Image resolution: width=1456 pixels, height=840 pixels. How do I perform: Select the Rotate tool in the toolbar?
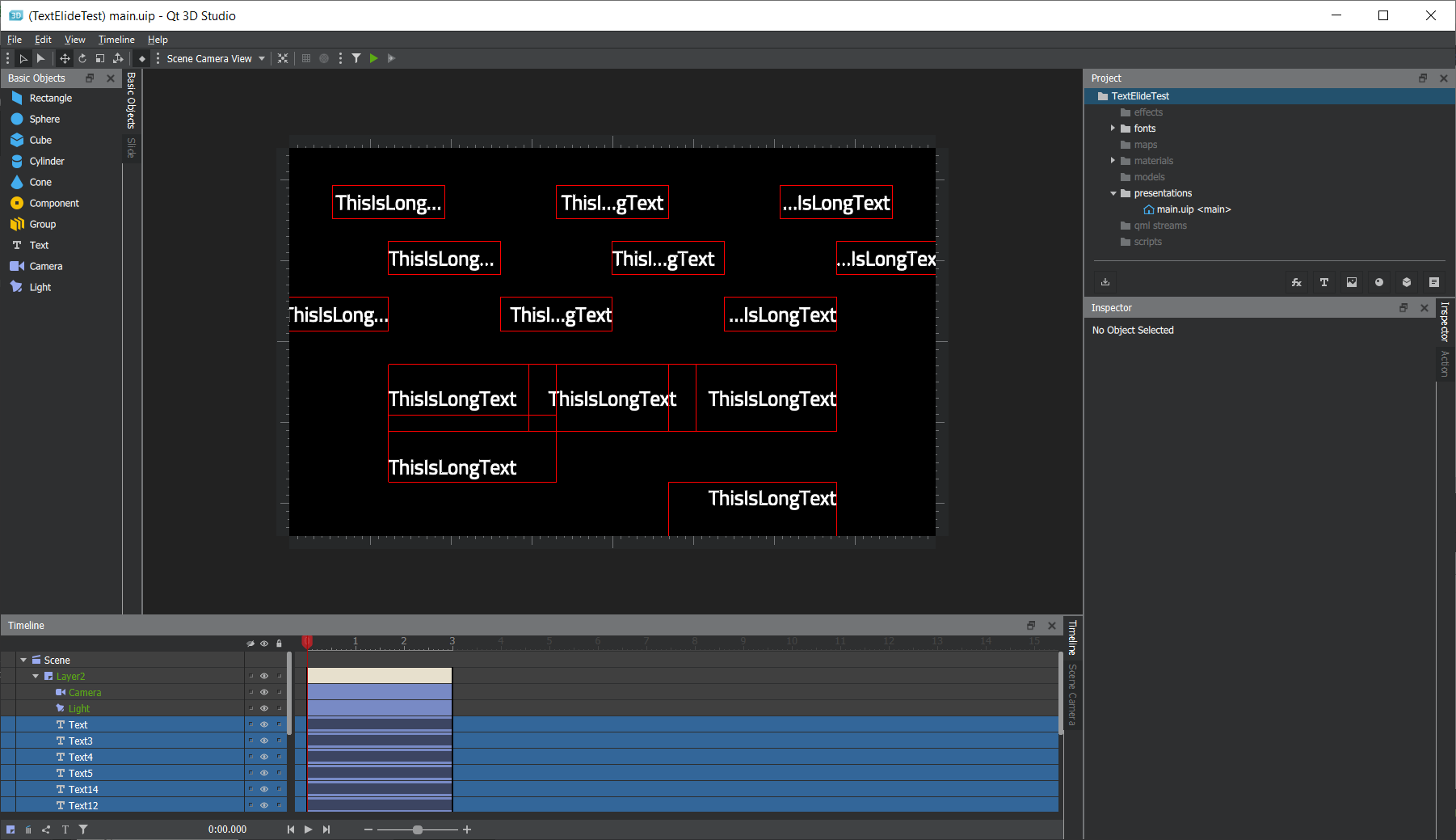(82, 58)
